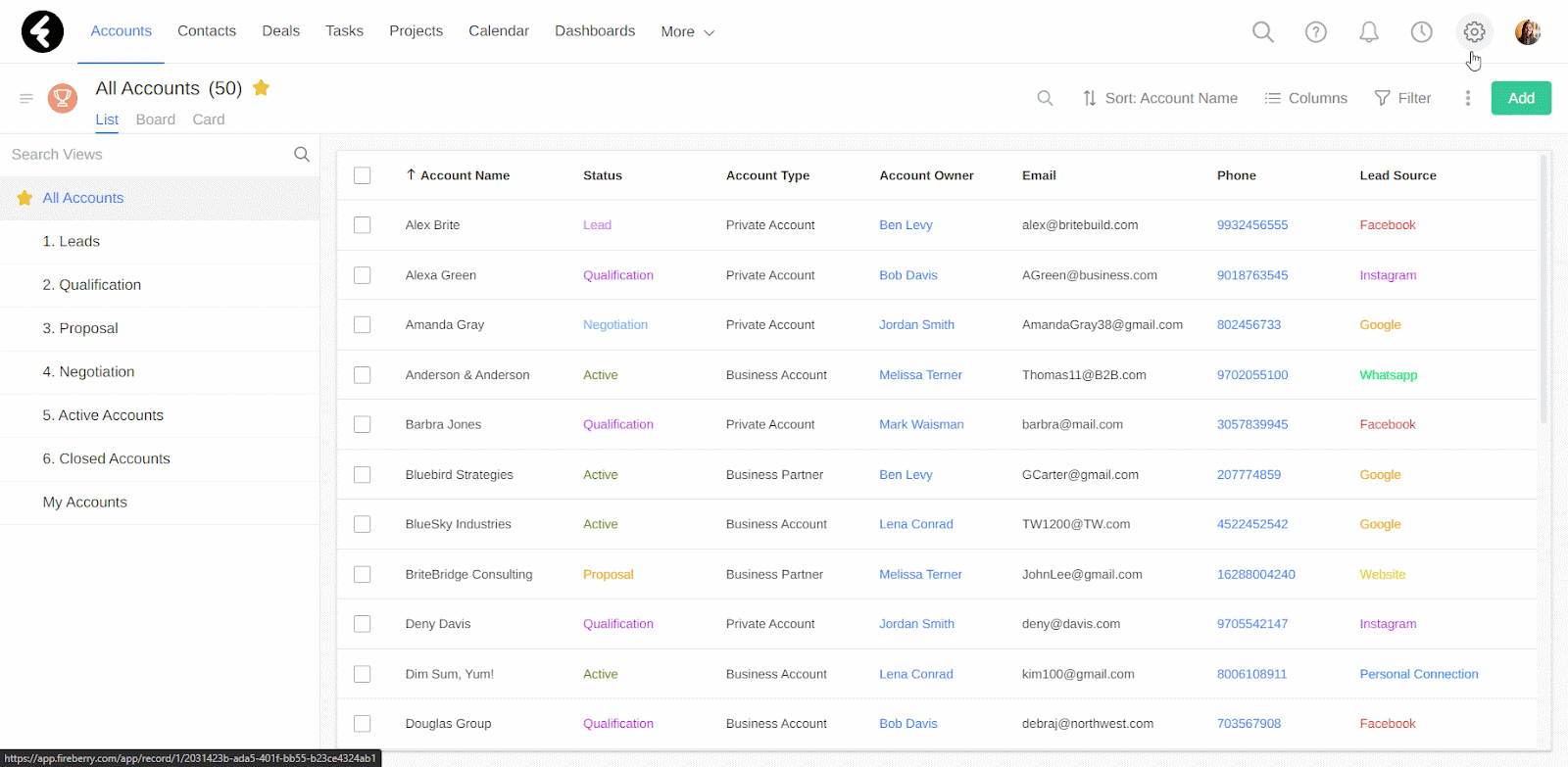
Task: Open global search magnifier in top bar
Action: [x=1263, y=32]
